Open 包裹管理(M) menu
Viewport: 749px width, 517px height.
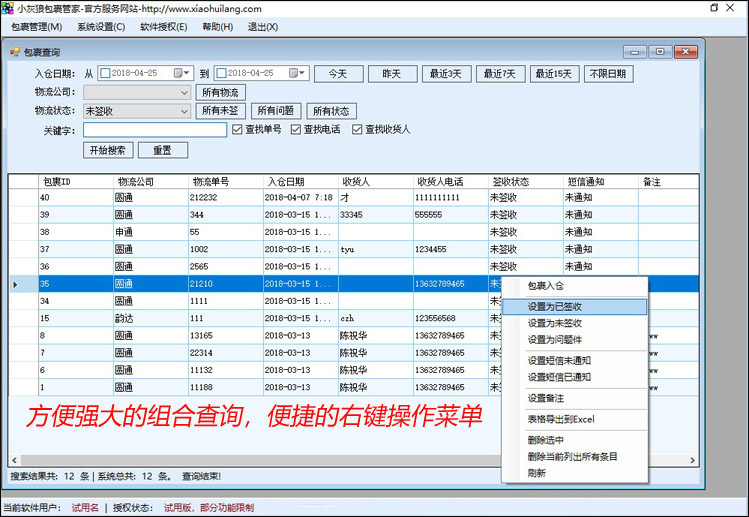(x=37, y=27)
